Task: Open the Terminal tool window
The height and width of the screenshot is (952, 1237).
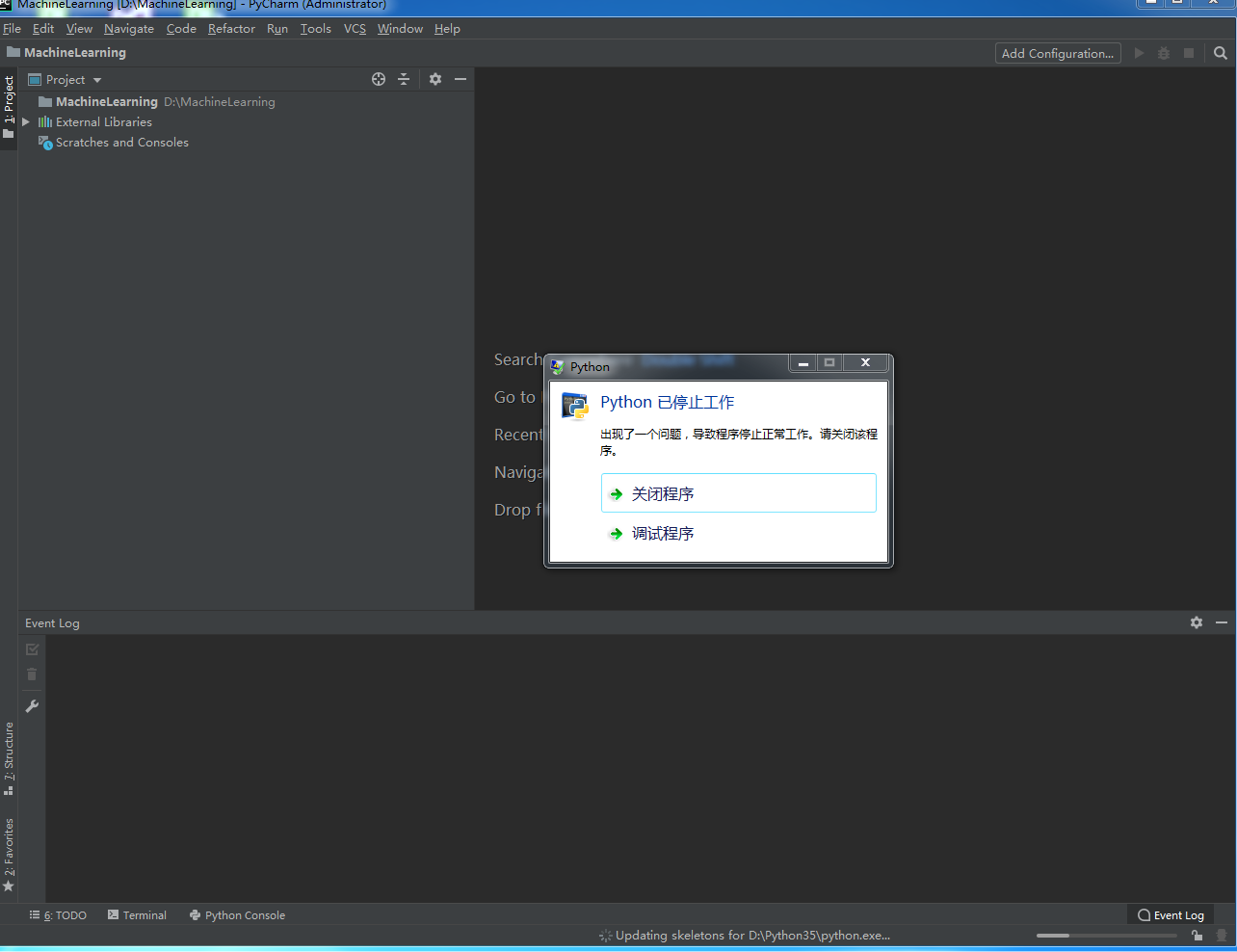Action: pos(137,915)
